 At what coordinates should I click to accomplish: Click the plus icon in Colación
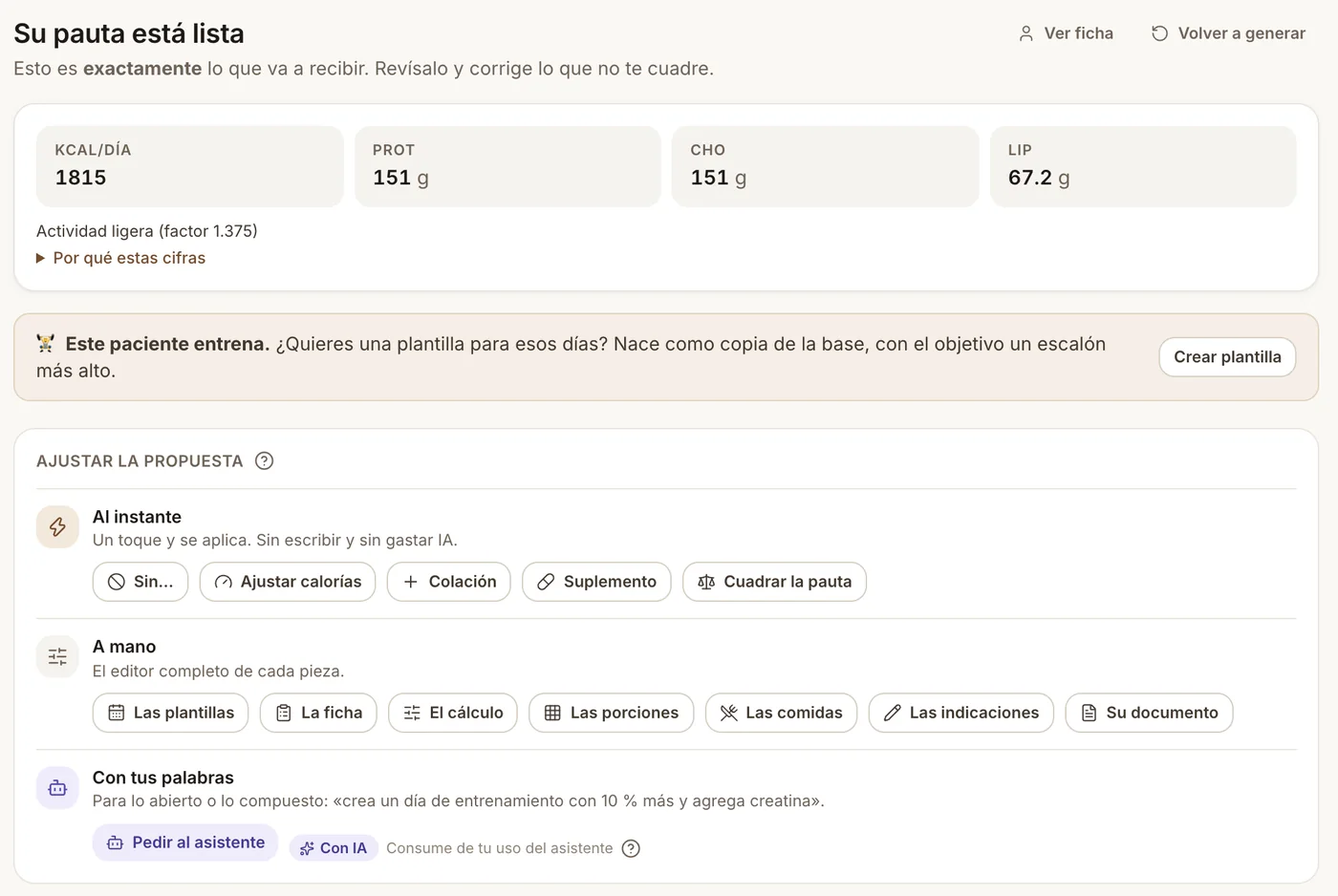pyautogui.click(x=411, y=582)
